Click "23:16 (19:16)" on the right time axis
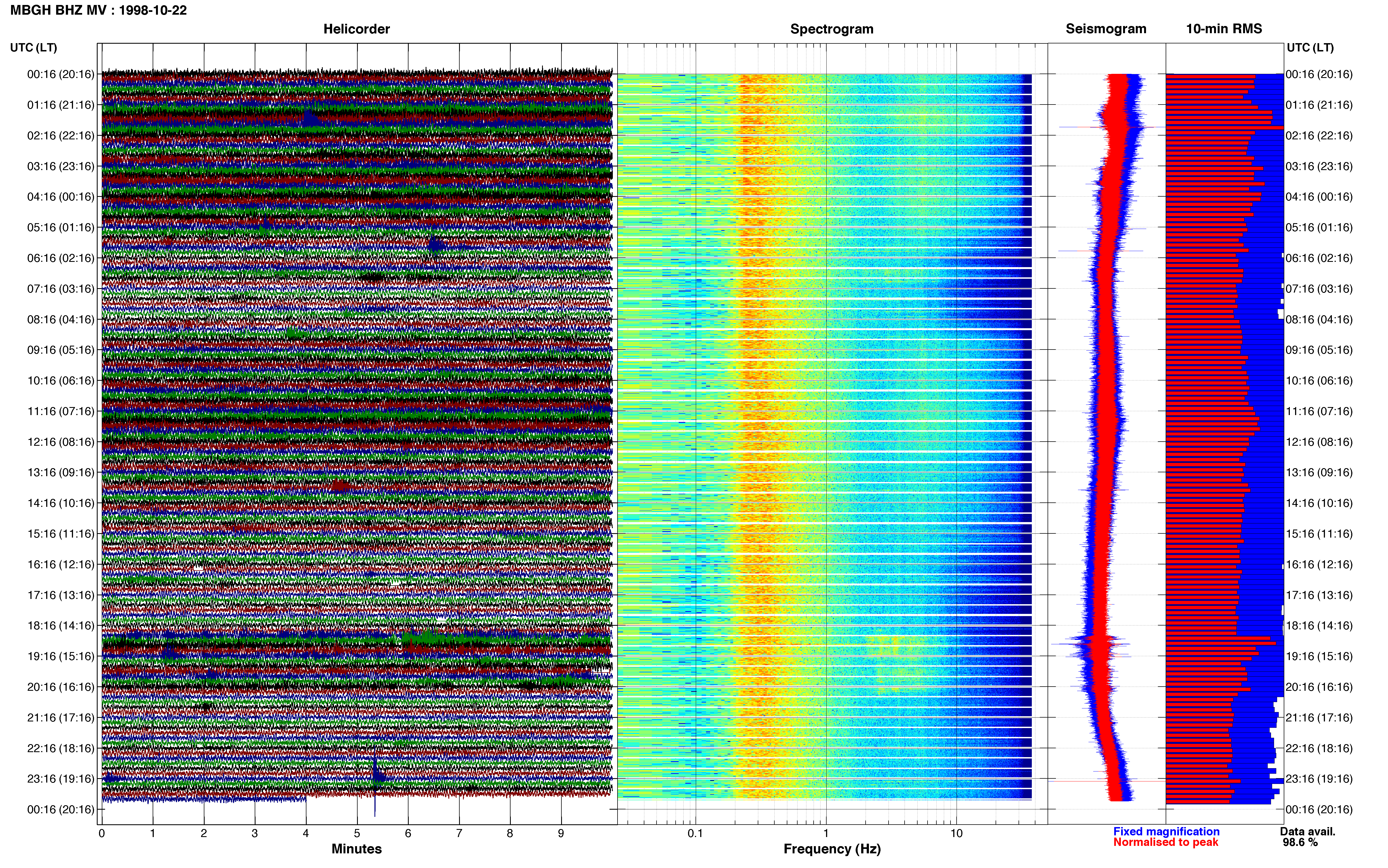Screen dimensions: 1388x868 tap(1319, 778)
